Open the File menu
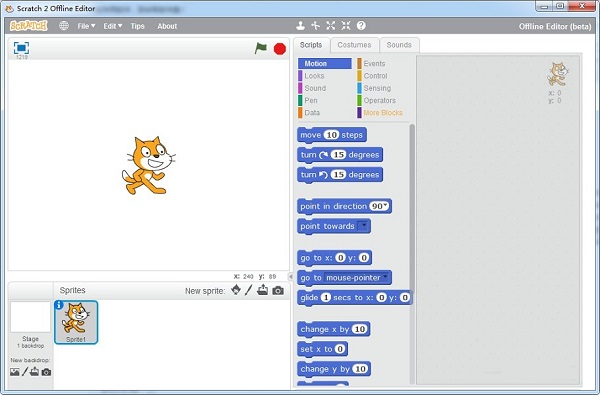The image size is (600, 395). (86, 26)
